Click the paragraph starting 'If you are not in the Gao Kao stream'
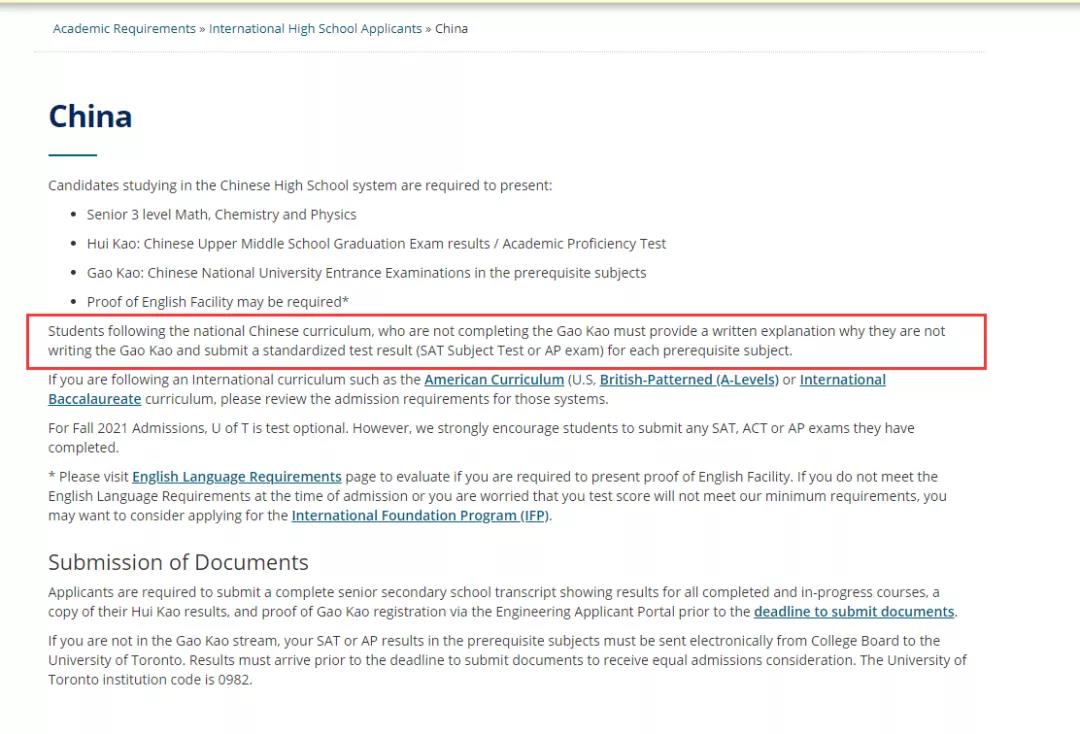The image size is (1080, 734). [508, 660]
